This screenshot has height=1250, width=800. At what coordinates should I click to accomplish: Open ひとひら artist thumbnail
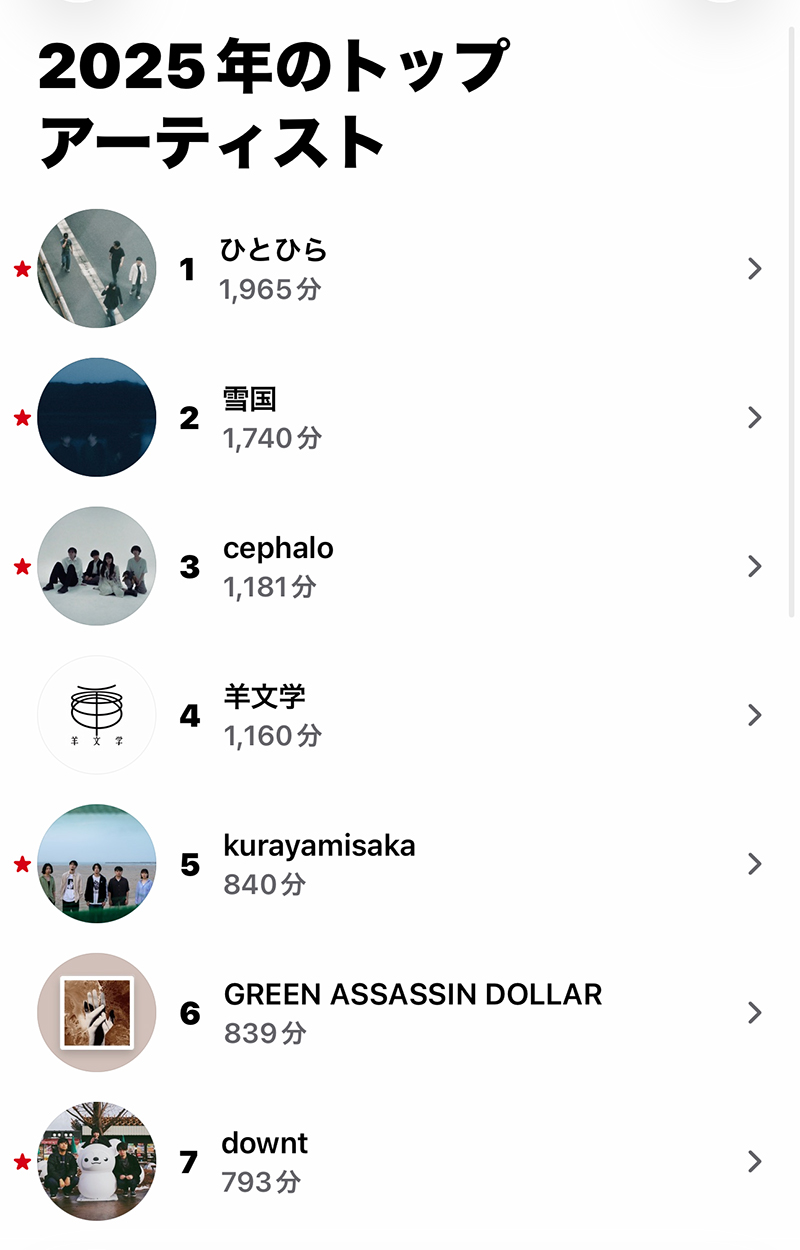(97, 268)
